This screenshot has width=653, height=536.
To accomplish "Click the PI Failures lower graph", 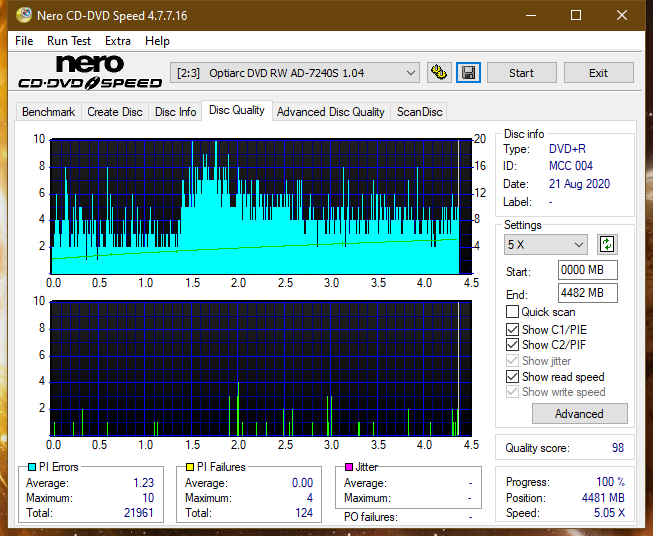I will tap(261, 368).
